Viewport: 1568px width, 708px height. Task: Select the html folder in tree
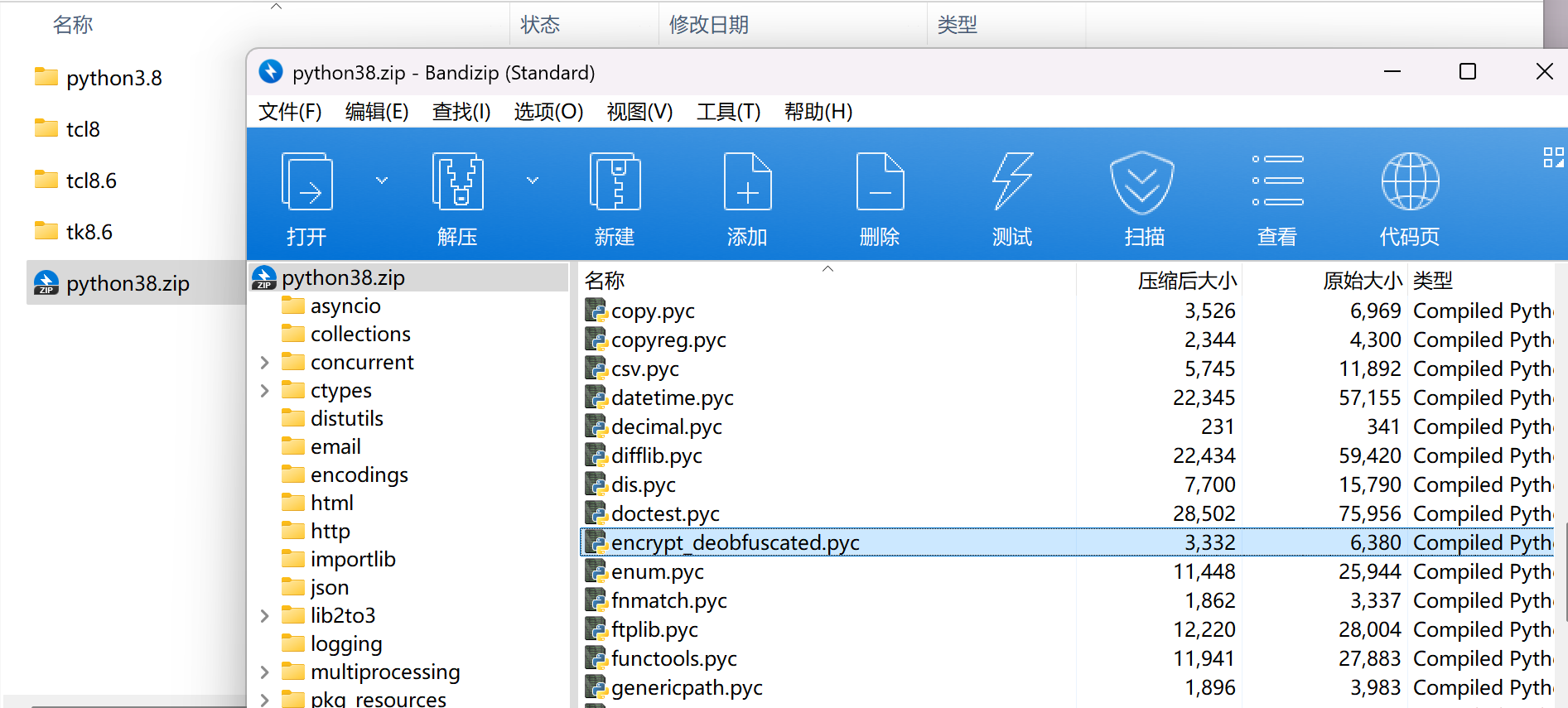(331, 503)
